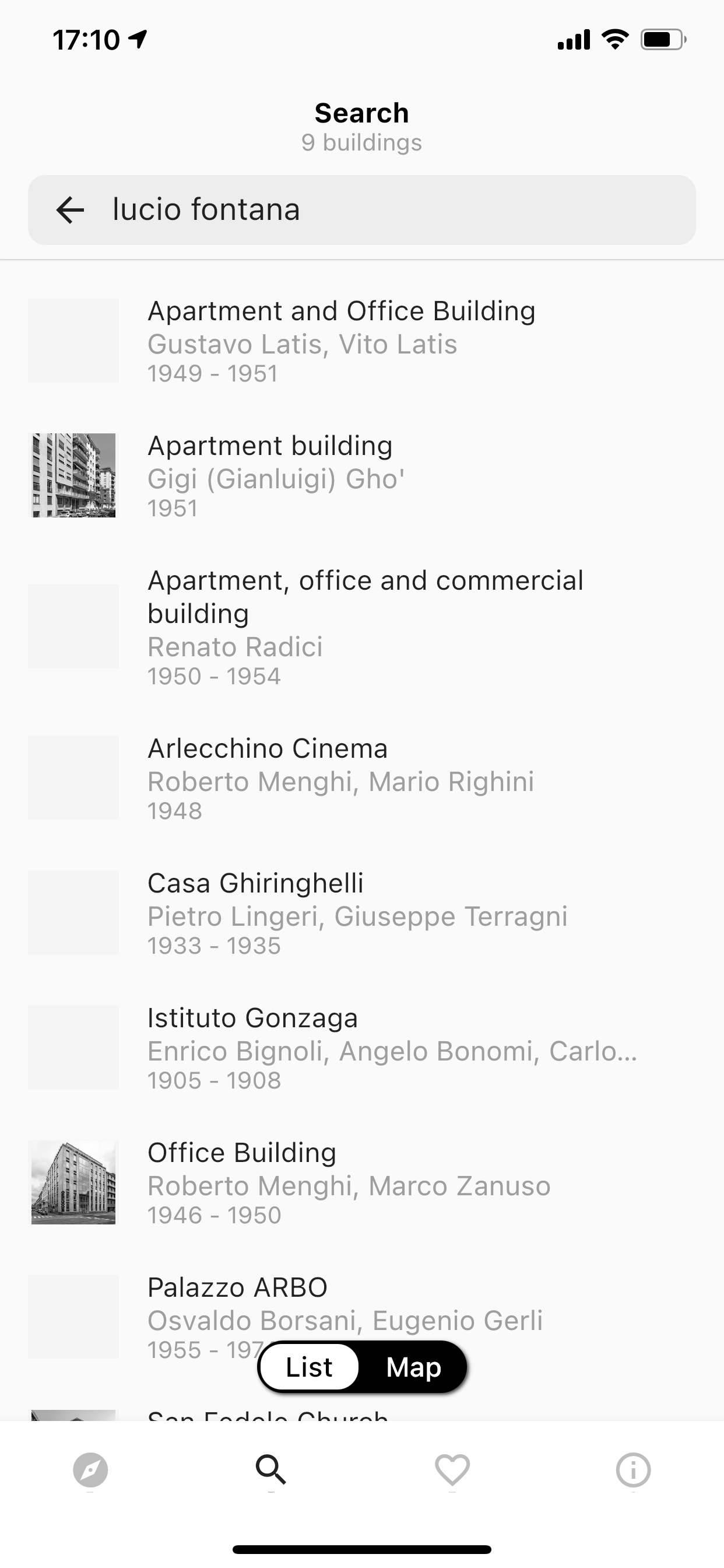The image size is (724, 1568).
Task: Open Casa Ghiringhelli result
Action: 362,913
